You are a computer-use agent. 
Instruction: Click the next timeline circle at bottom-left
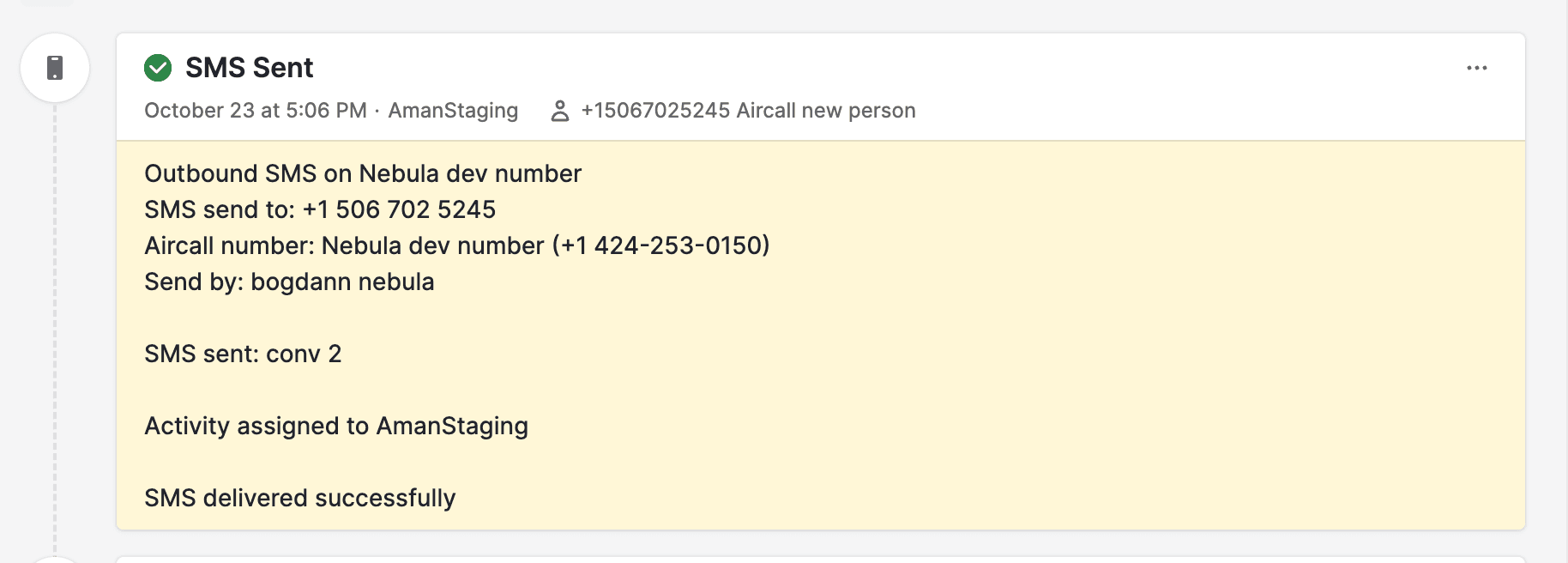click(x=55, y=560)
